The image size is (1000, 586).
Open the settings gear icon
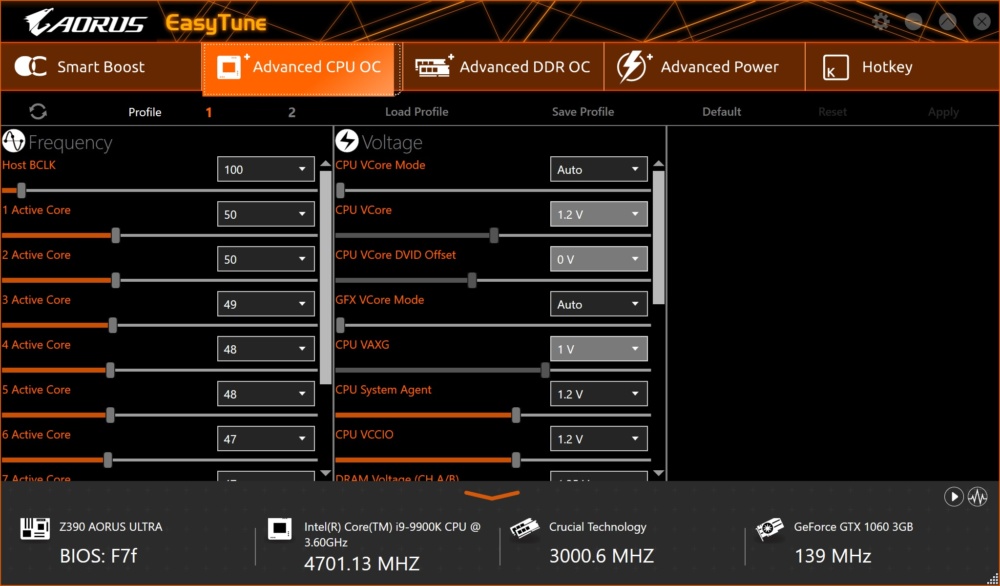coord(881,22)
